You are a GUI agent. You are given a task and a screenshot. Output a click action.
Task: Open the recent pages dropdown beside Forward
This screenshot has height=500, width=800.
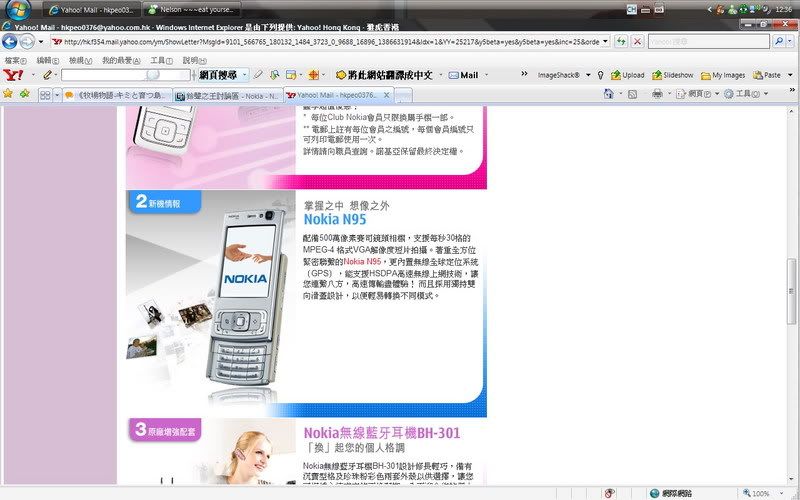(41, 41)
